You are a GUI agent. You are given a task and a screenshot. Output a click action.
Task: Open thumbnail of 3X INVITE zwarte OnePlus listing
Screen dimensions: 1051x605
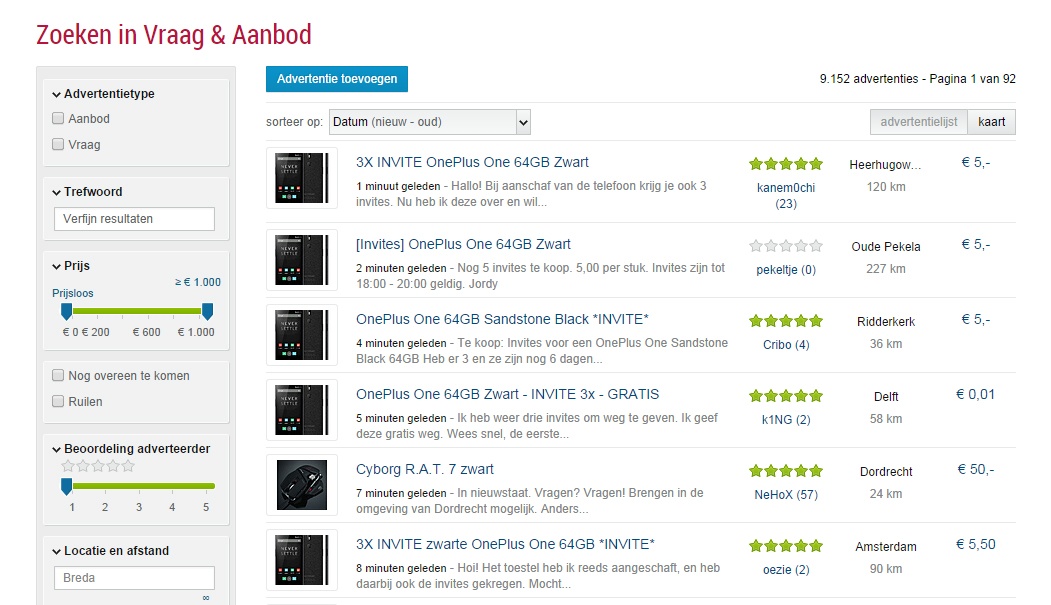click(302, 560)
